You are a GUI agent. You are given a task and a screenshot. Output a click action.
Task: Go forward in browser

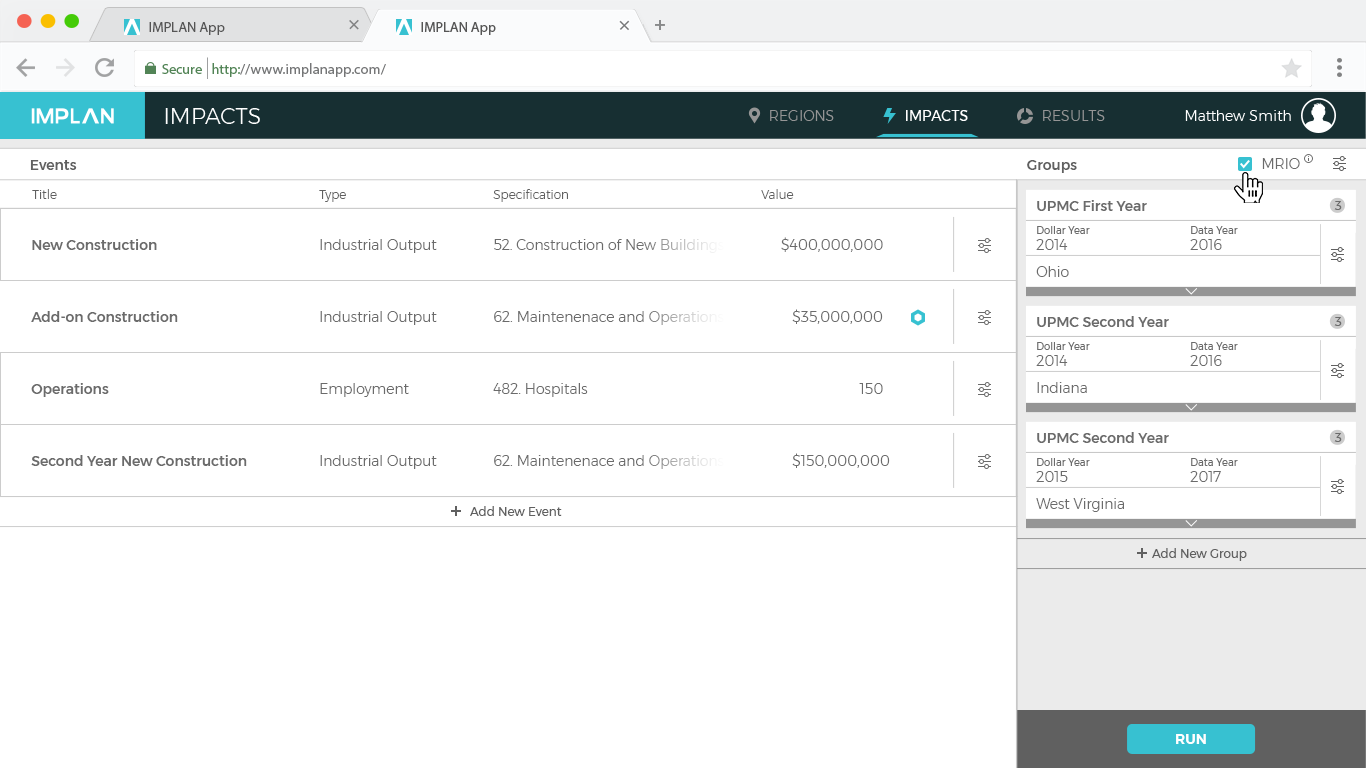[65, 68]
